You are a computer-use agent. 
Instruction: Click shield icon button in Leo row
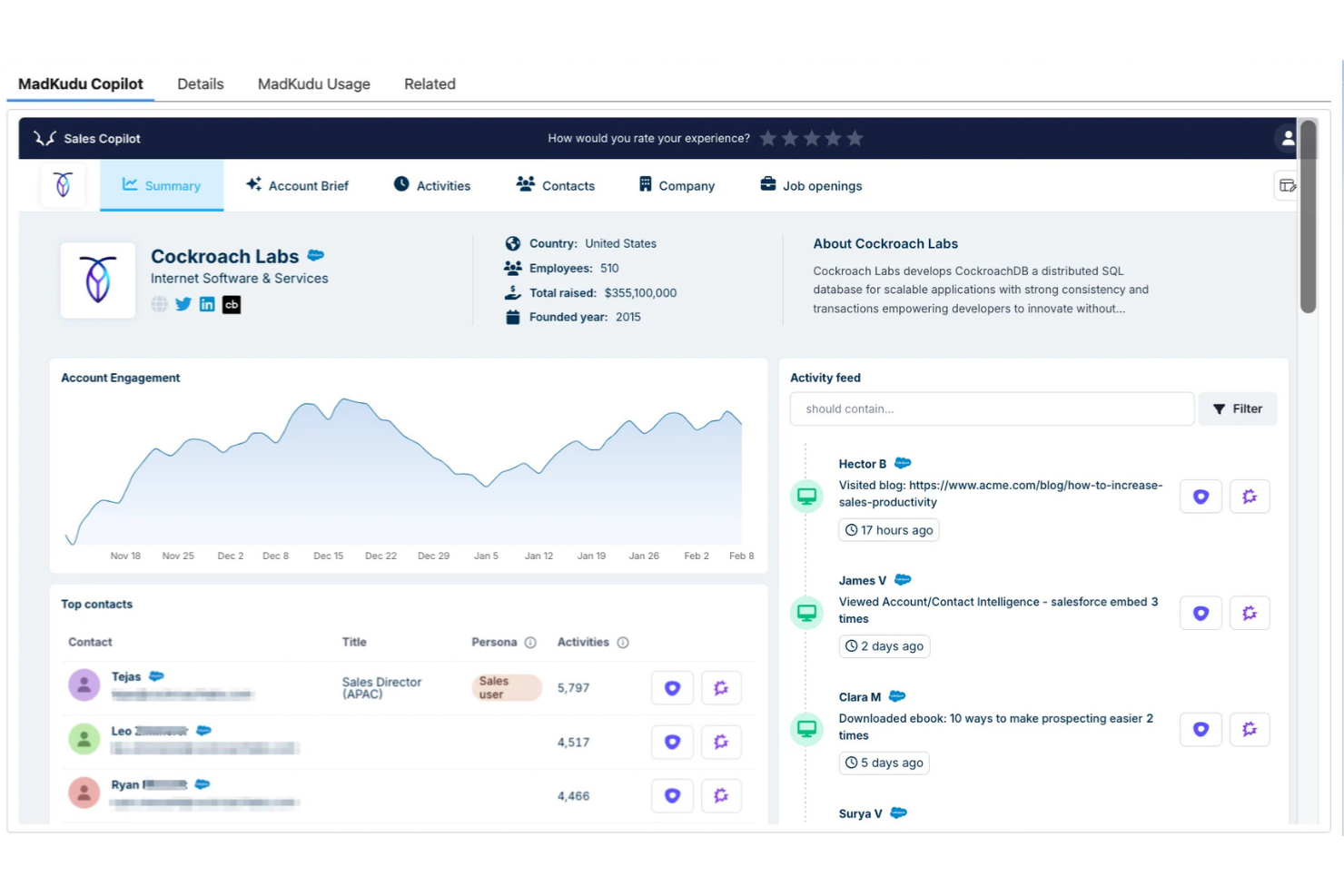pos(672,742)
